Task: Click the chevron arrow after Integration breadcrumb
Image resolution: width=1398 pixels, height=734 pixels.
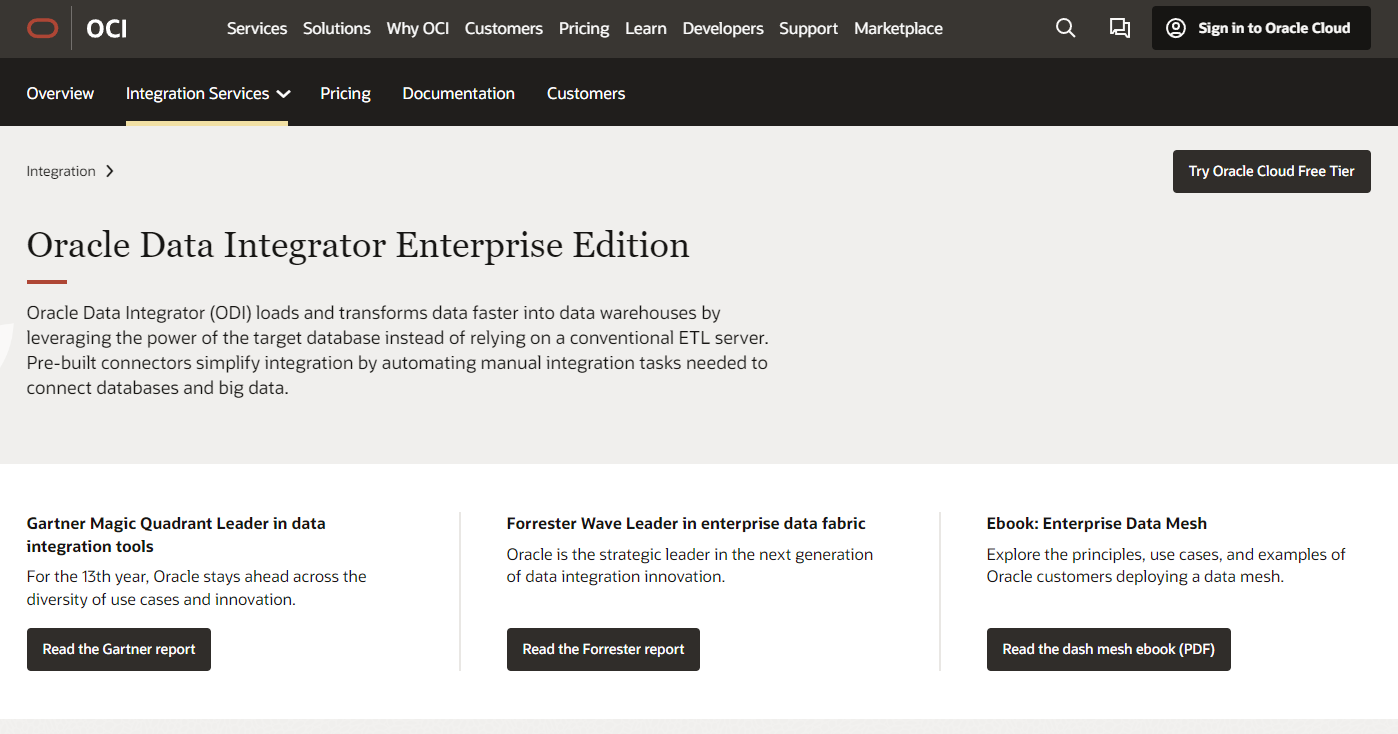Action: point(109,171)
